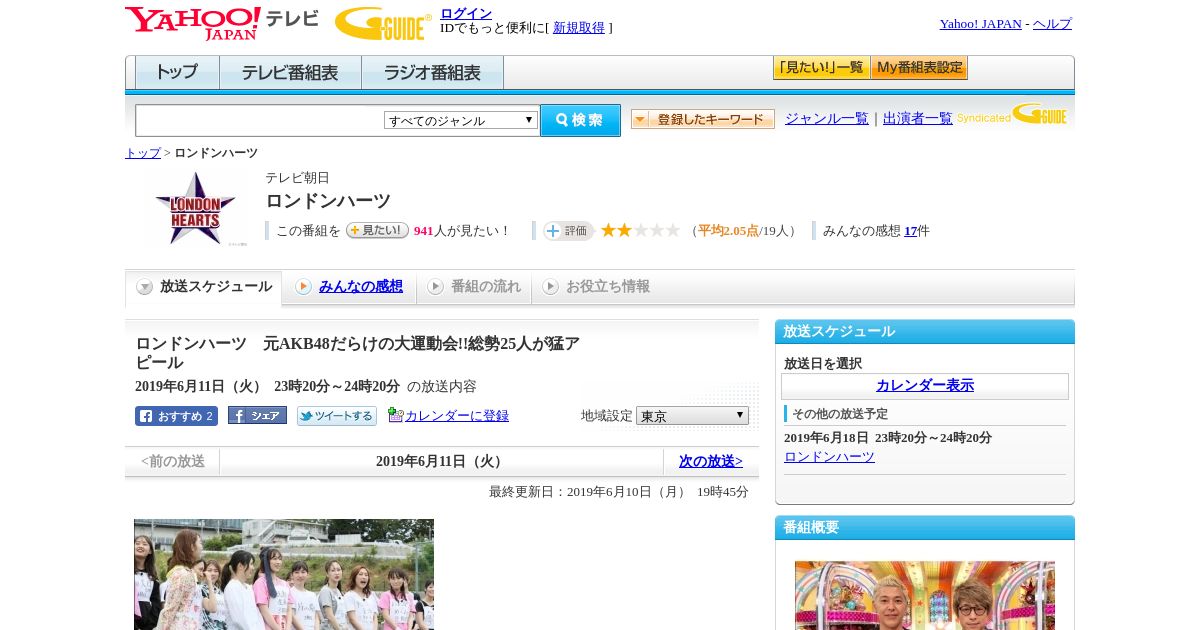Click the カレンダーに登録 link
This screenshot has width=1200, height=630.
[x=457, y=416]
